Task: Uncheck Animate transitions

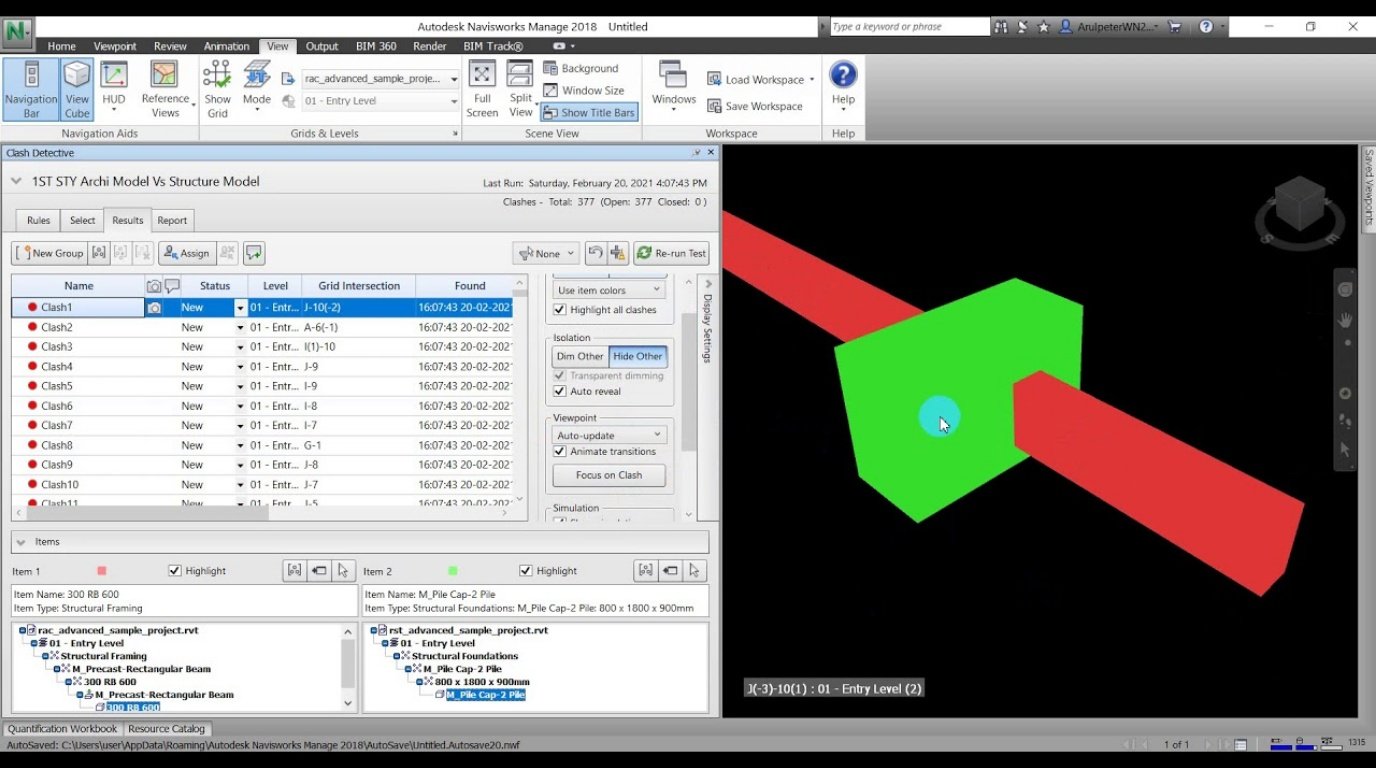Action: 560,451
